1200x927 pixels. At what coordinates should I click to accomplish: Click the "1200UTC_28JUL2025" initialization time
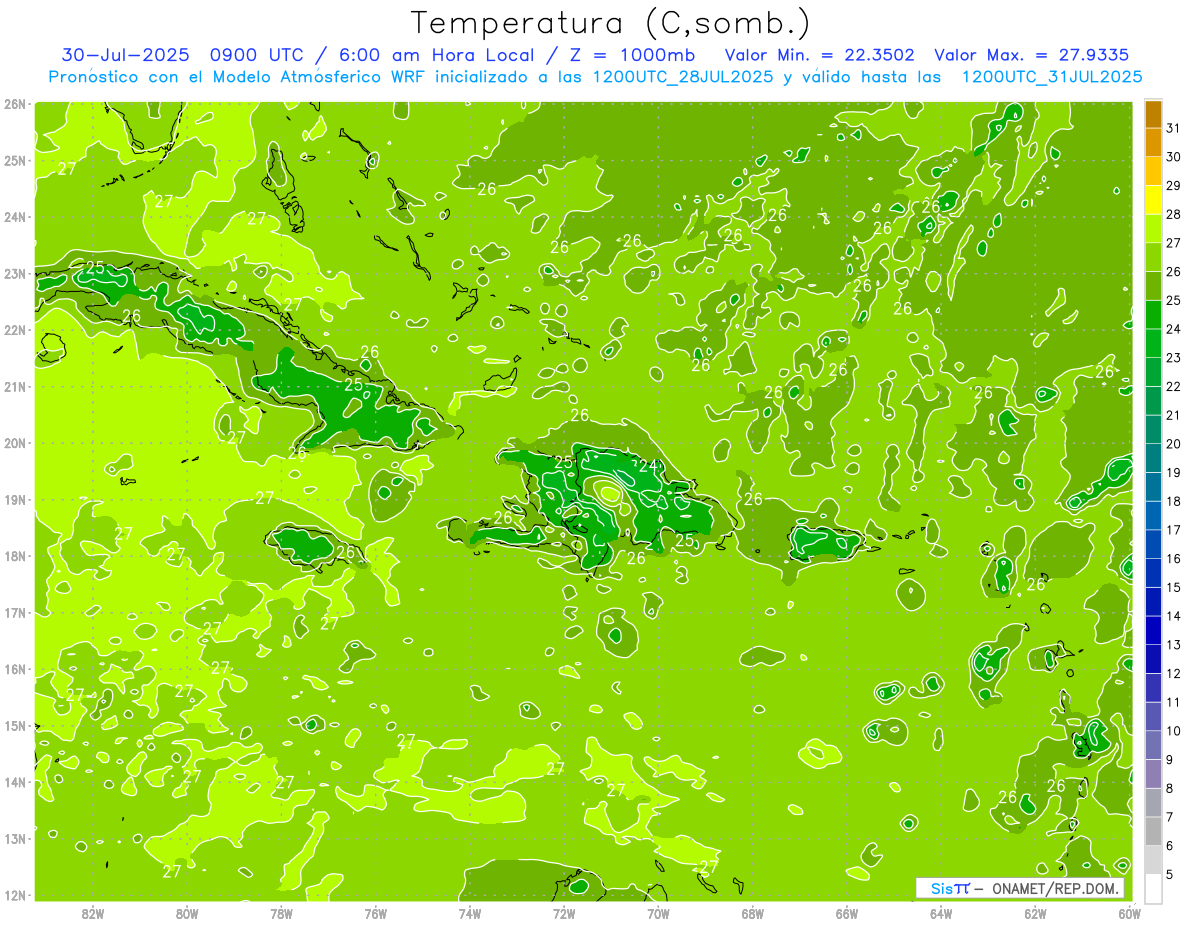click(x=686, y=77)
